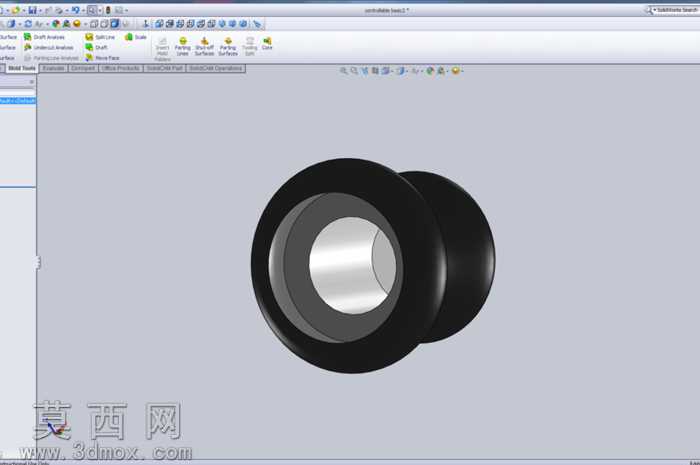Open the SolidWorks Search type dropdown arrow
Viewport: 700px width, 465px height.
pyautogui.click(x=654, y=10)
